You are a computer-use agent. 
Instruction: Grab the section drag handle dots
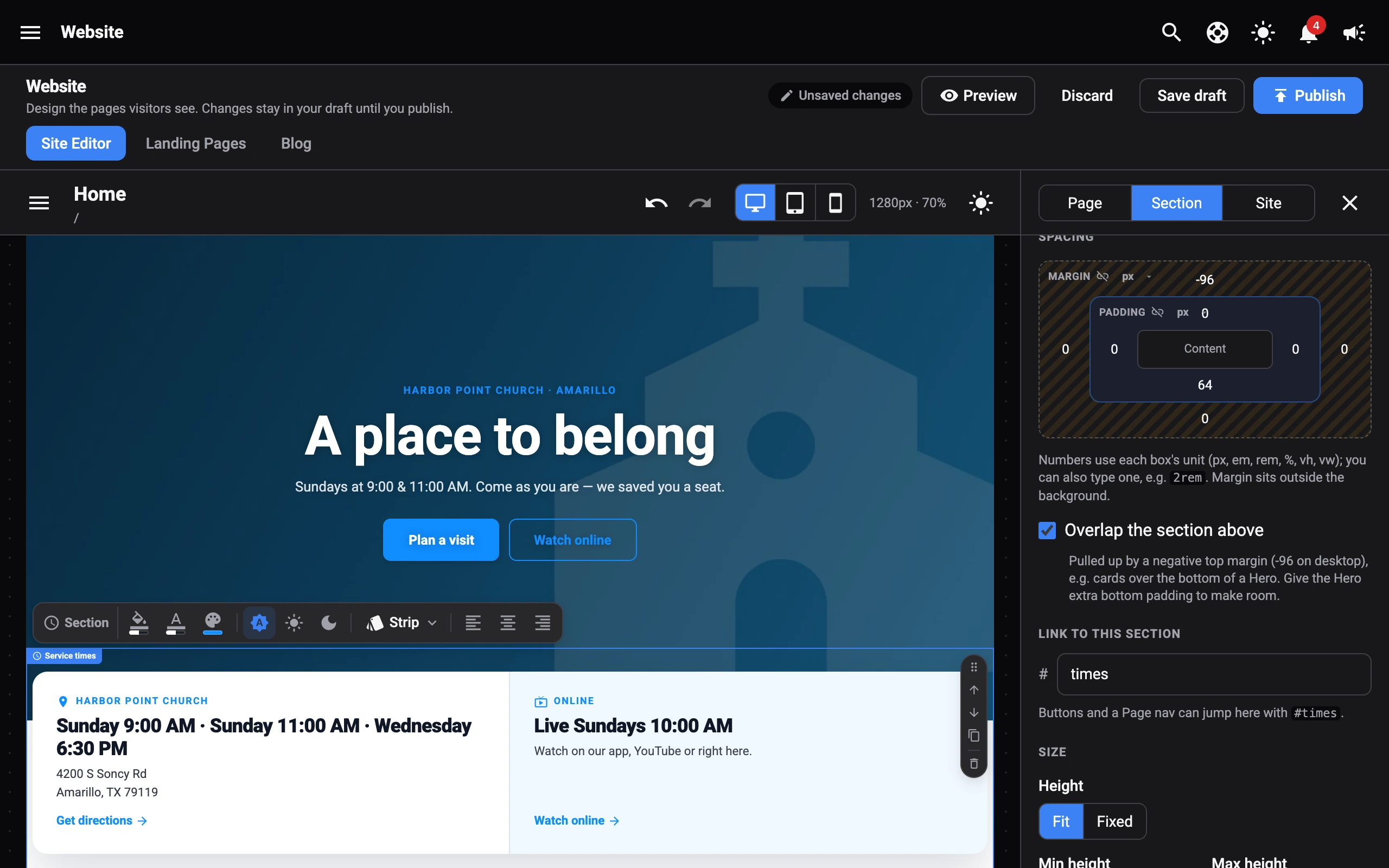pos(973,667)
